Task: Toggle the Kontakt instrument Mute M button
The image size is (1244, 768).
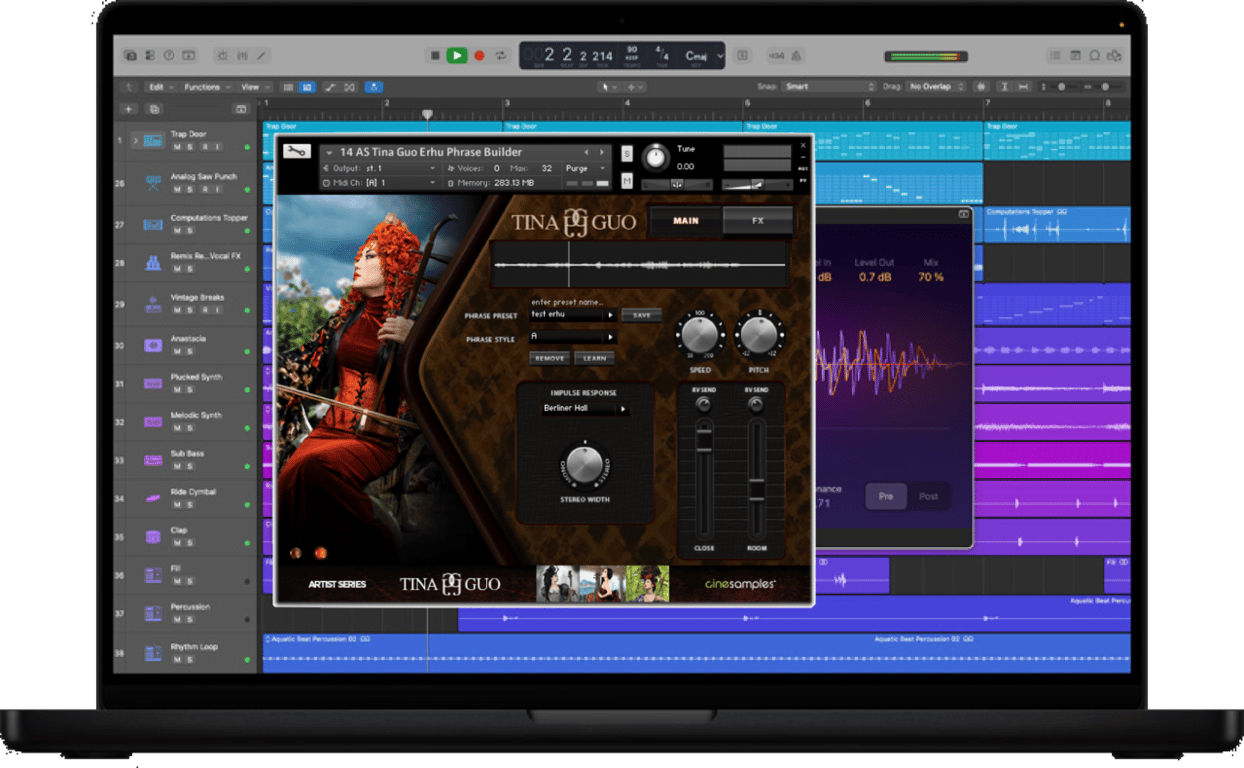Action: (627, 180)
